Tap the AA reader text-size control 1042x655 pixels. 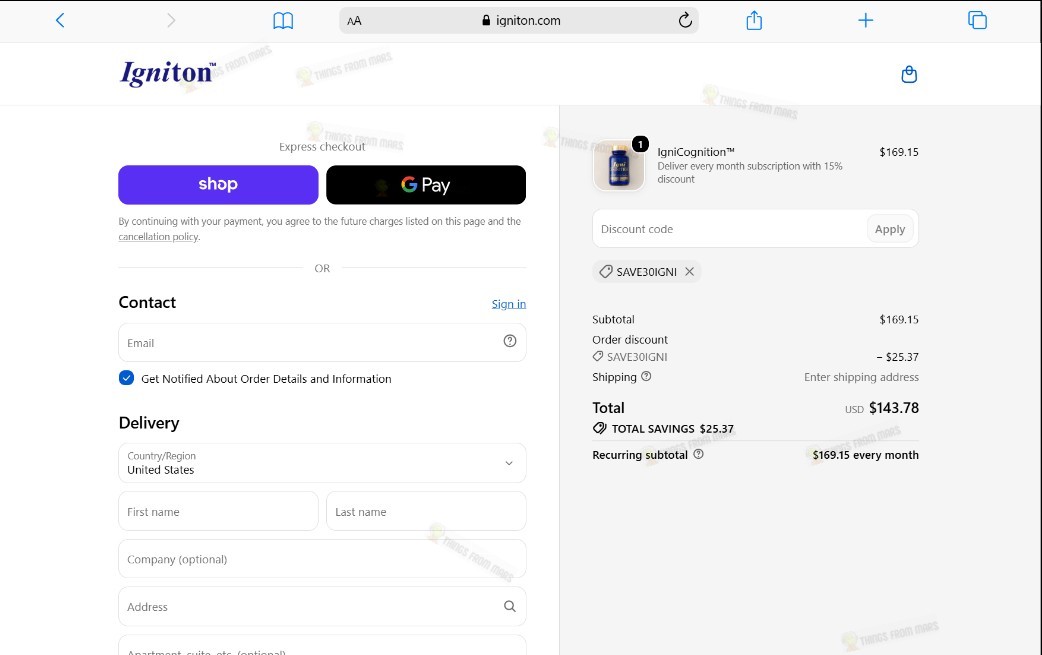click(x=354, y=21)
